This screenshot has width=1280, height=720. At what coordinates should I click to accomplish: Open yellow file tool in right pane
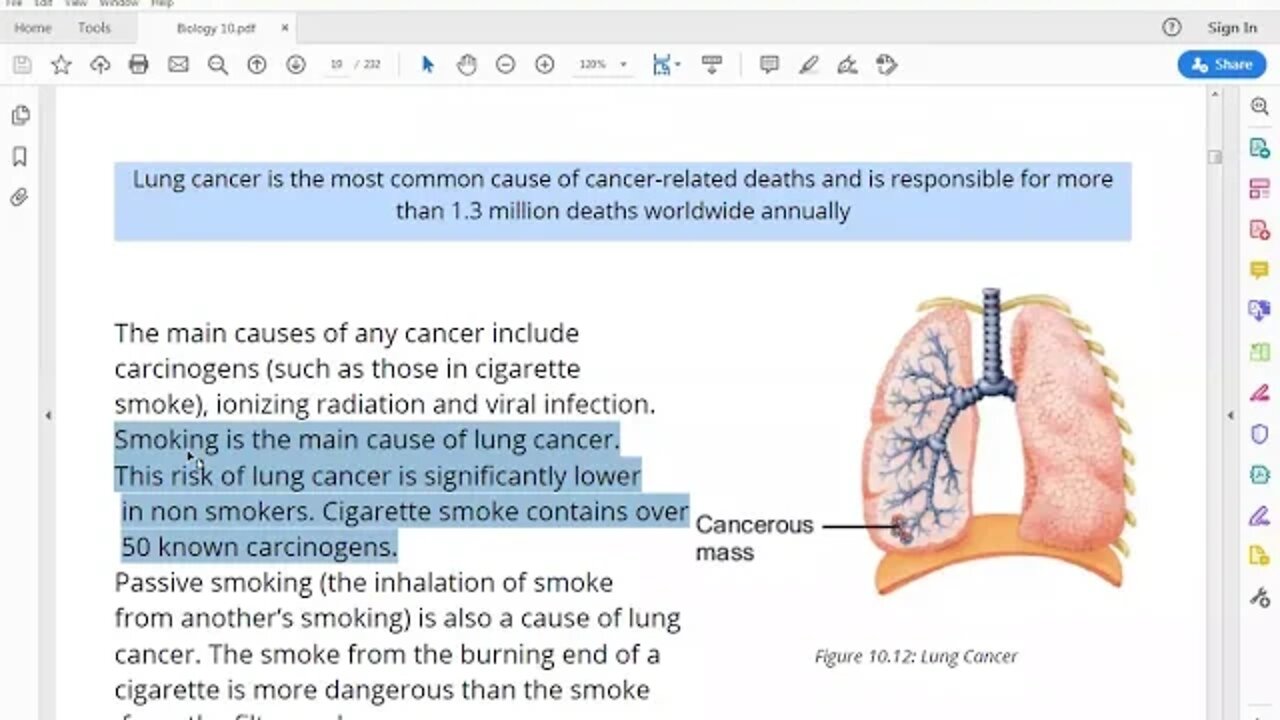pos(1260,557)
